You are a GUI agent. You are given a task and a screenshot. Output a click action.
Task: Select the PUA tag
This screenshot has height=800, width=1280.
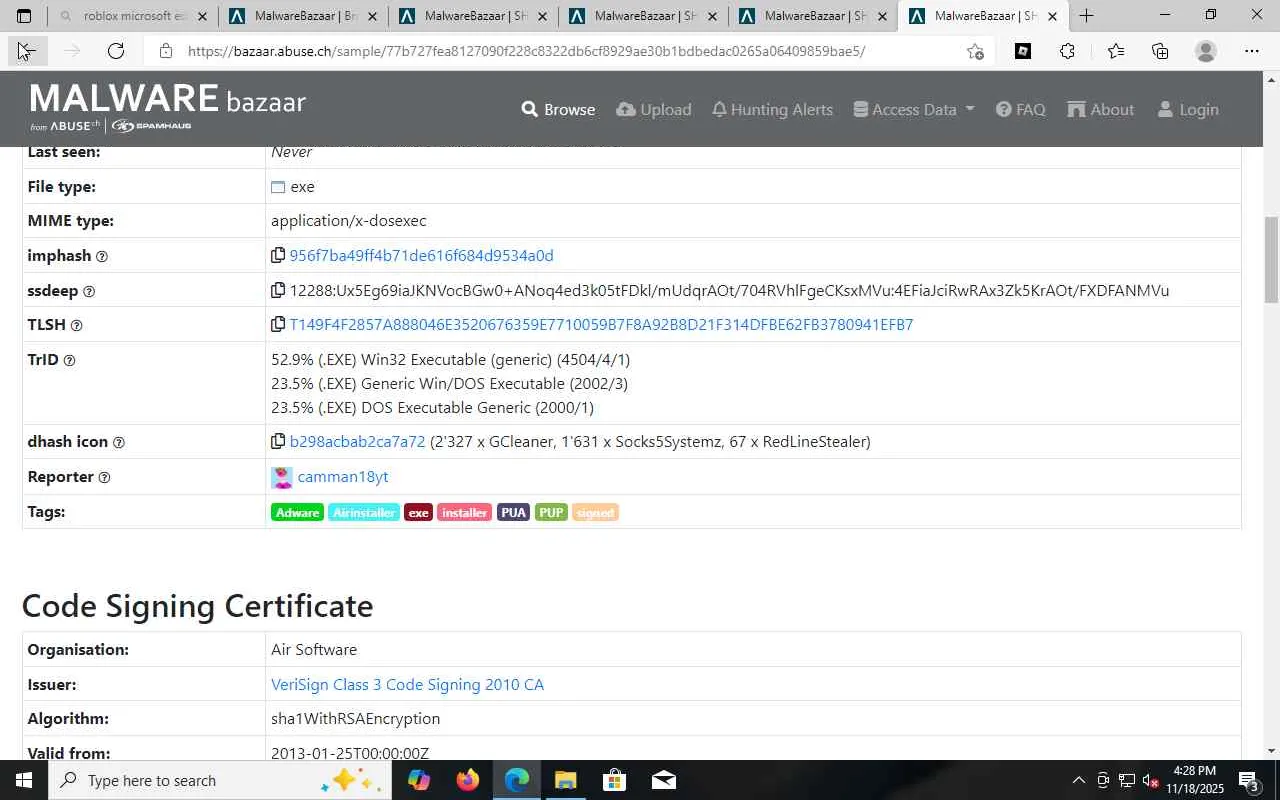tap(513, 513)
